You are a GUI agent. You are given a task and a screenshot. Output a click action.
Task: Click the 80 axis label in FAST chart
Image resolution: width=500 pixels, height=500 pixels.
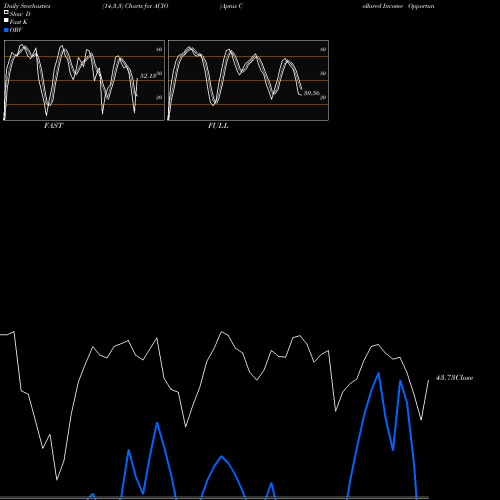pyautogui.click(x=159, y=49)
